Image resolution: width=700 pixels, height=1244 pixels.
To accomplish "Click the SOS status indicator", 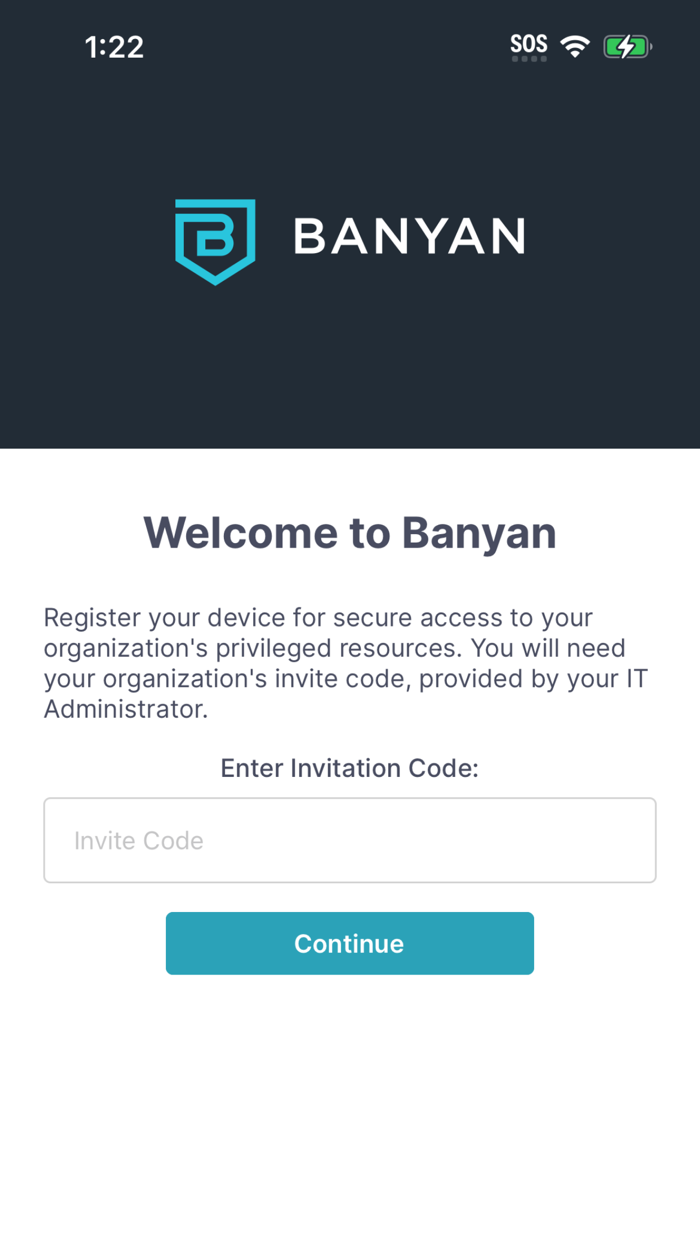I will pos(529,42).
